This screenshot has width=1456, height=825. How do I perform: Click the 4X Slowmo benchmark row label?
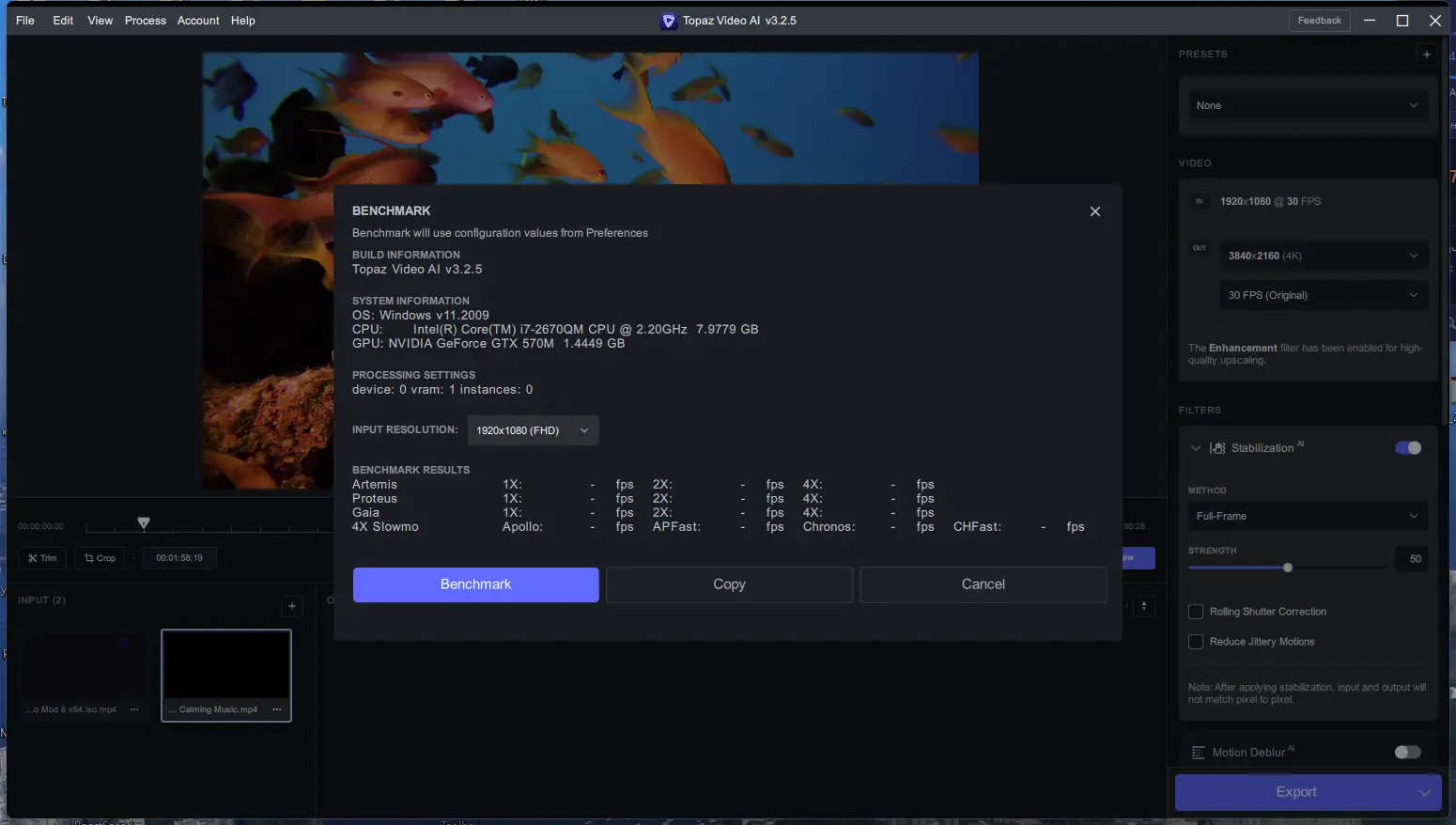[385, 527]
